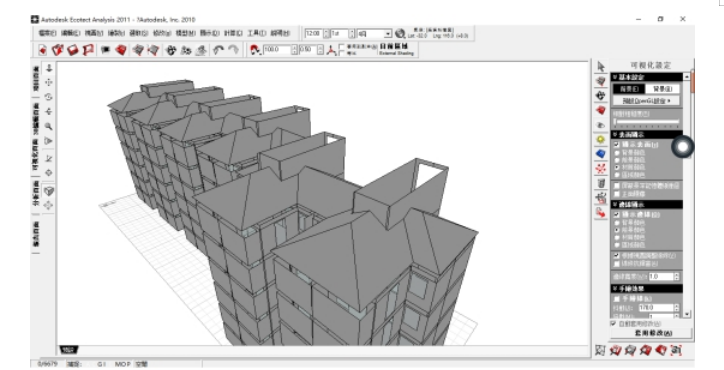Open the trash bin icon in right panel strip
724x370 pixels.
click(x=600, y=183)
